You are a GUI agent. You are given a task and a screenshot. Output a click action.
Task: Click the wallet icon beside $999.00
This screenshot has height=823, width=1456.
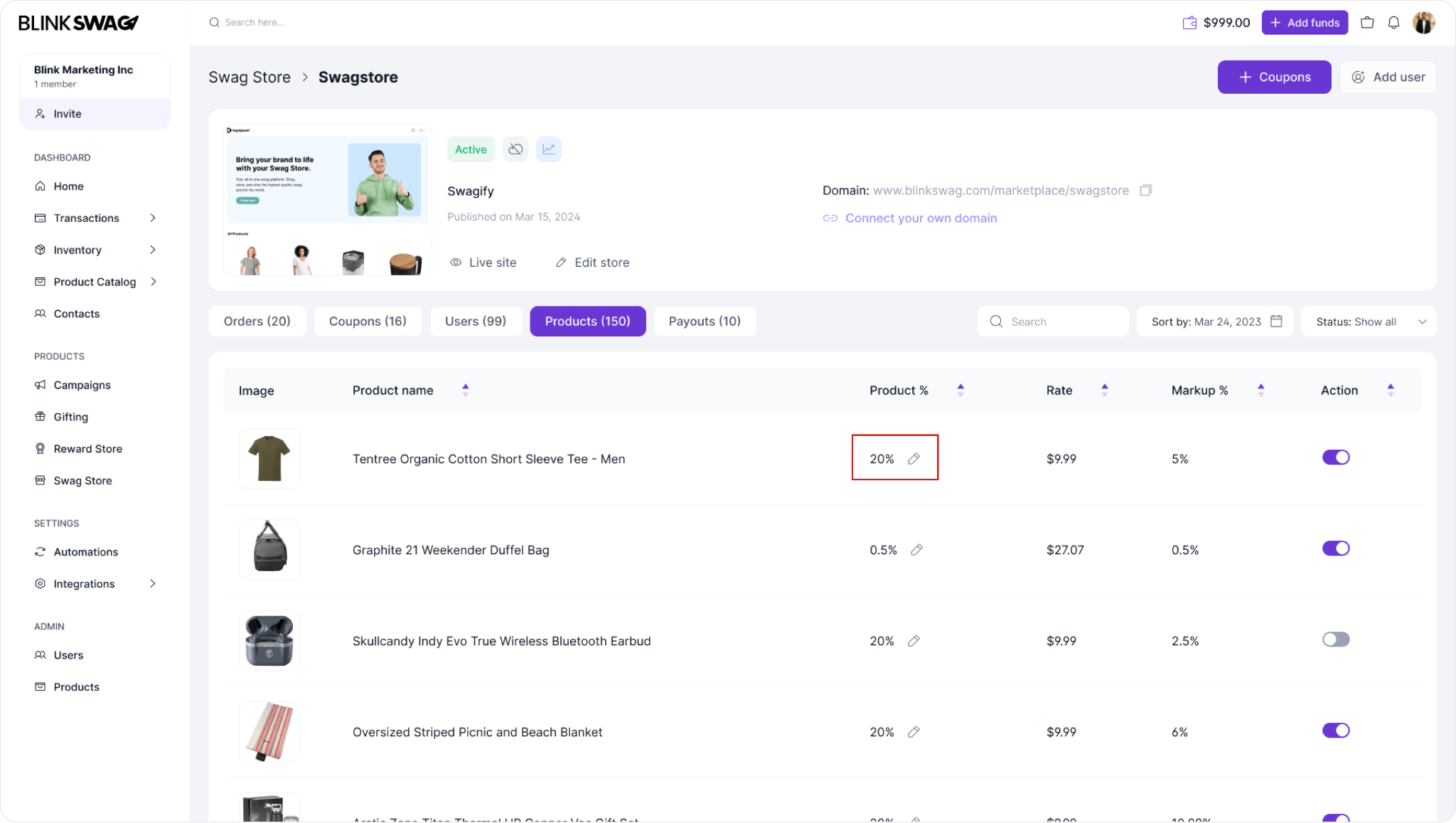click(1189, 23)
